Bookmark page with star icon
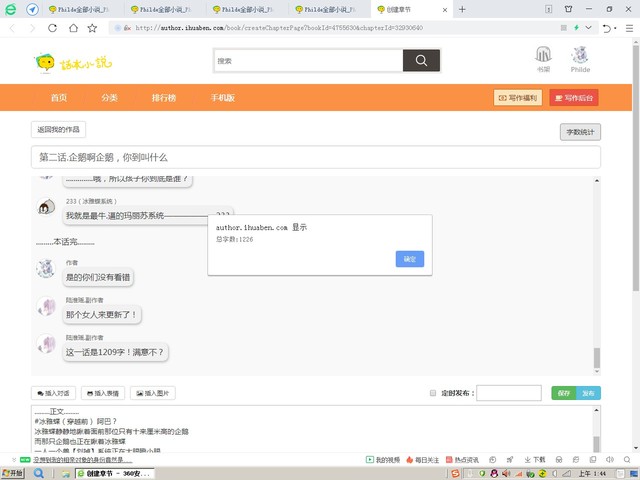The width and height of the screenshot is (640, 480). (92, 28)
